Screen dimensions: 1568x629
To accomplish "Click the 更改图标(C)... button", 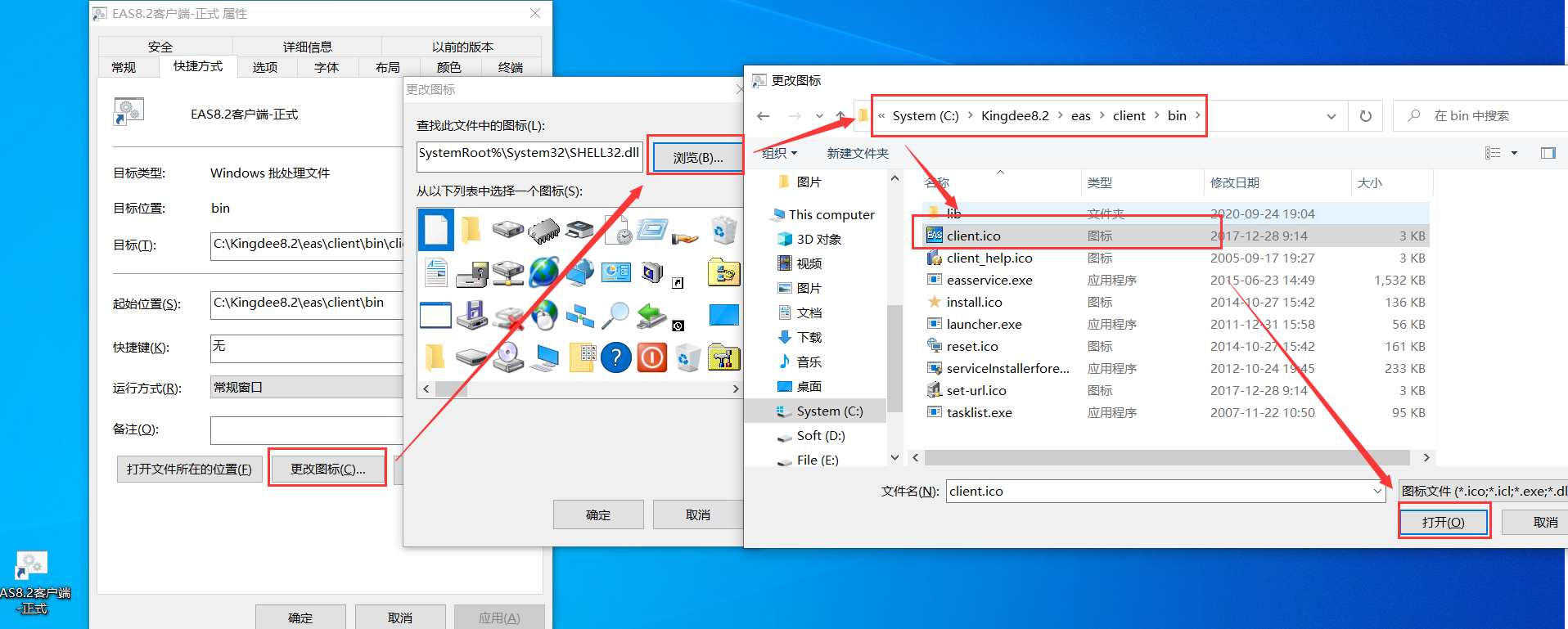I will [x=328, y=469].
